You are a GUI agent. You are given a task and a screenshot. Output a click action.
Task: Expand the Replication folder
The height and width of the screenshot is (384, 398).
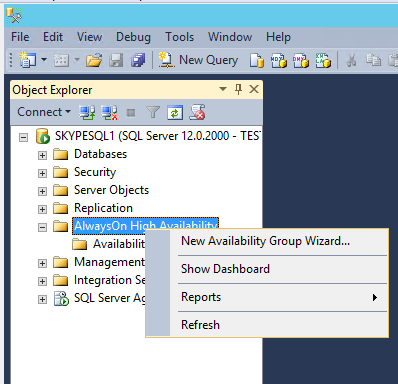[42, 209]
